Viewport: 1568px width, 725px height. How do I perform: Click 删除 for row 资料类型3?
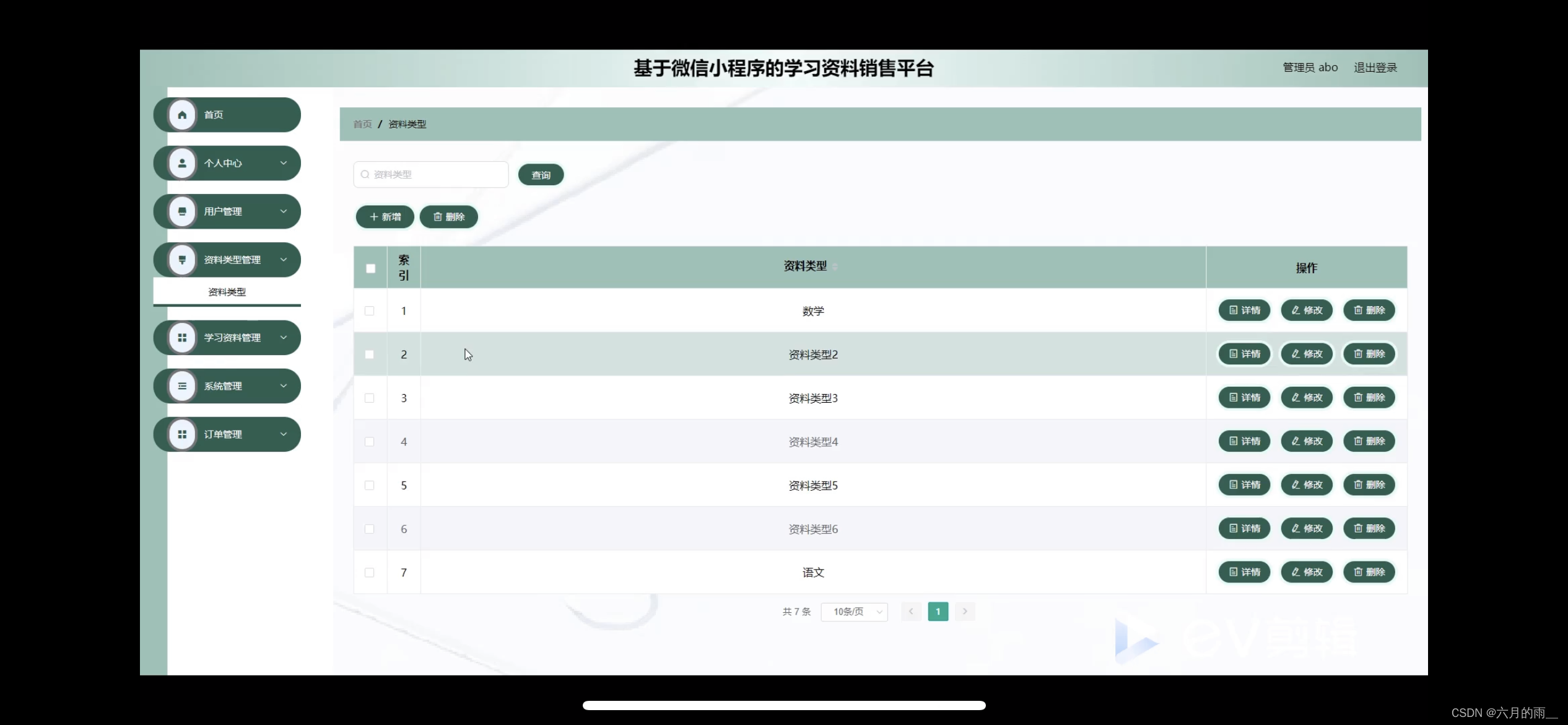tap(1369, 398)
